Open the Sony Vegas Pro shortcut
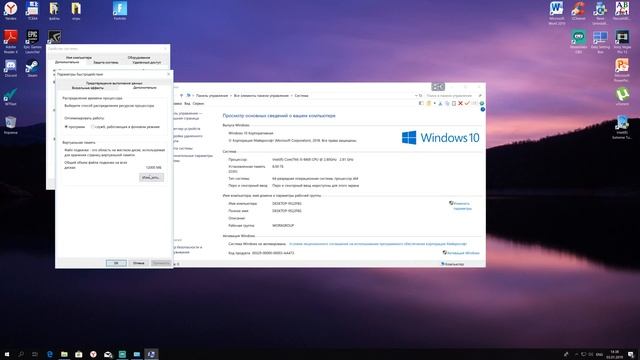 click(622, 42)
